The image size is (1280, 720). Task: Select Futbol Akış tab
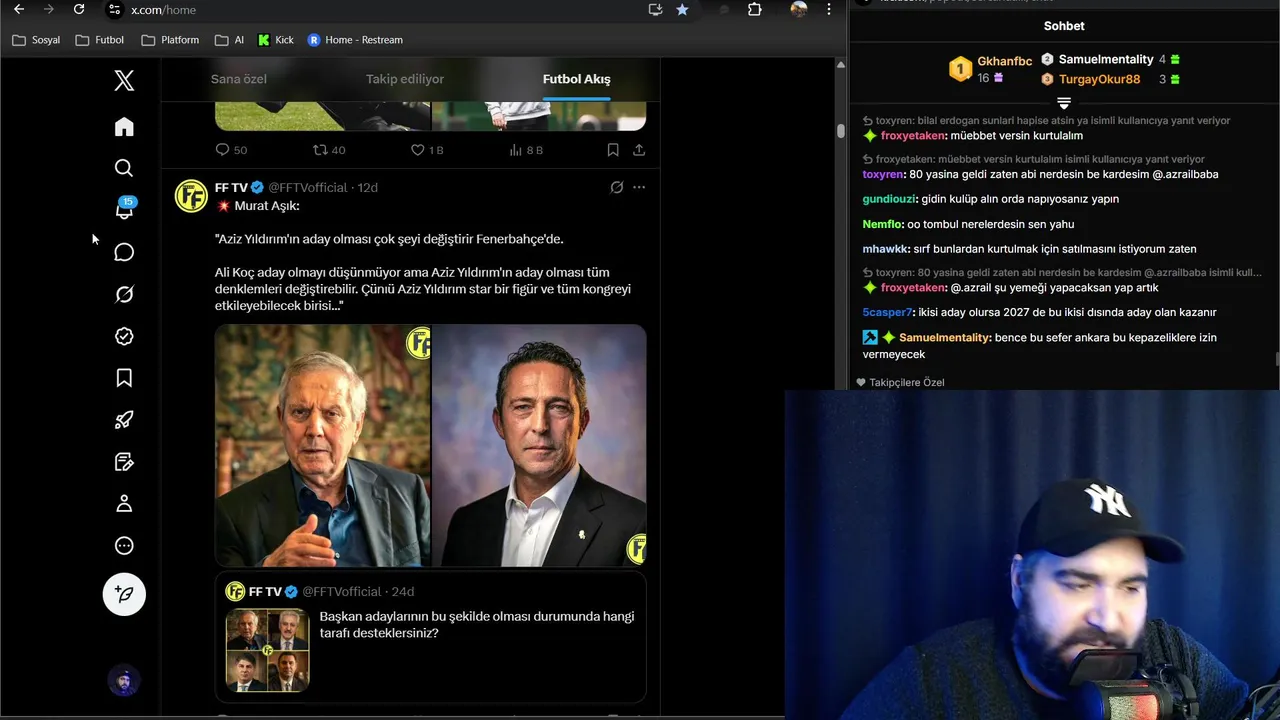click(576, 79)
